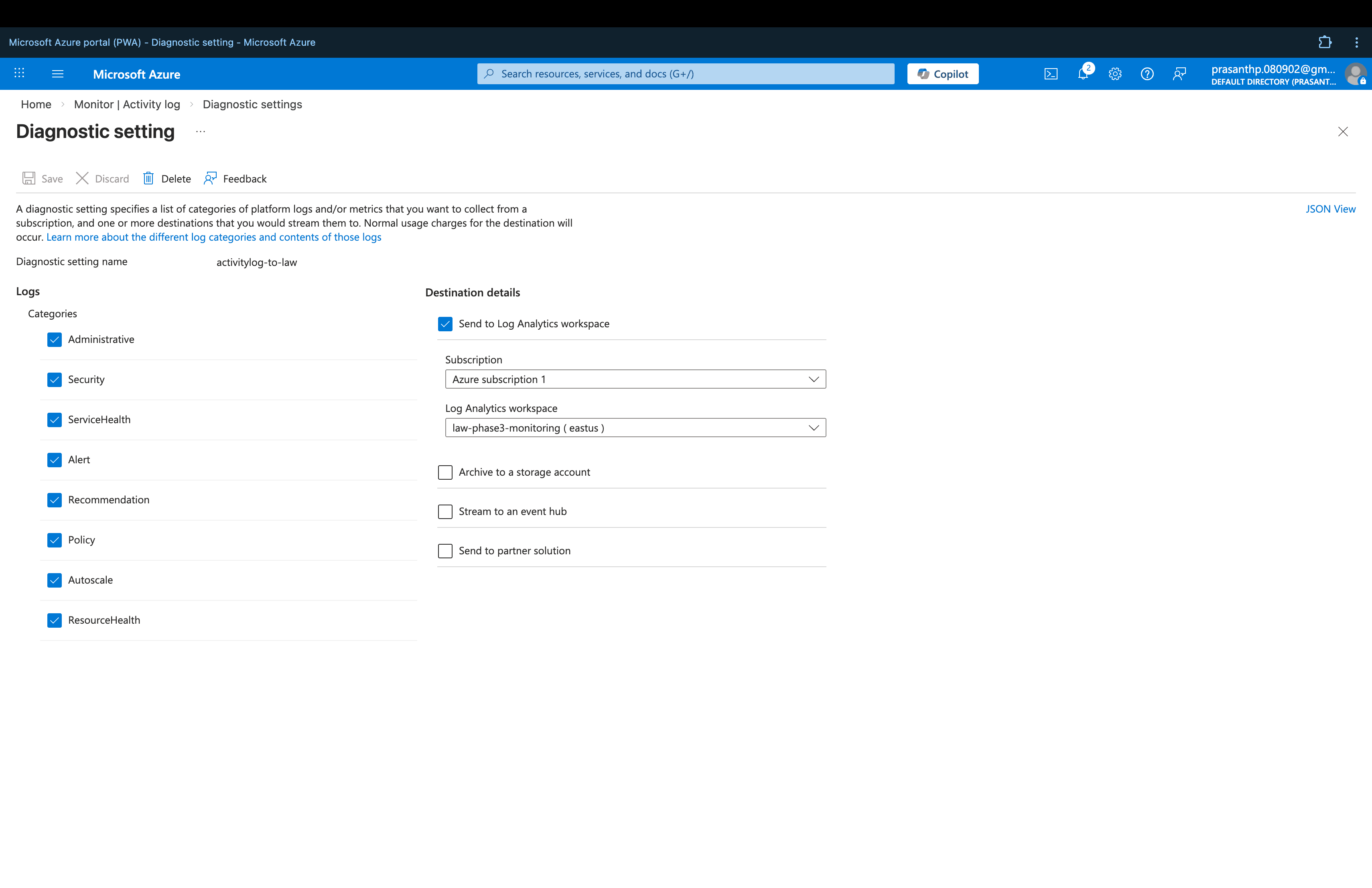Delete this diagnostic setting
Screen dimensions: 1372x888
coord(166,178)
